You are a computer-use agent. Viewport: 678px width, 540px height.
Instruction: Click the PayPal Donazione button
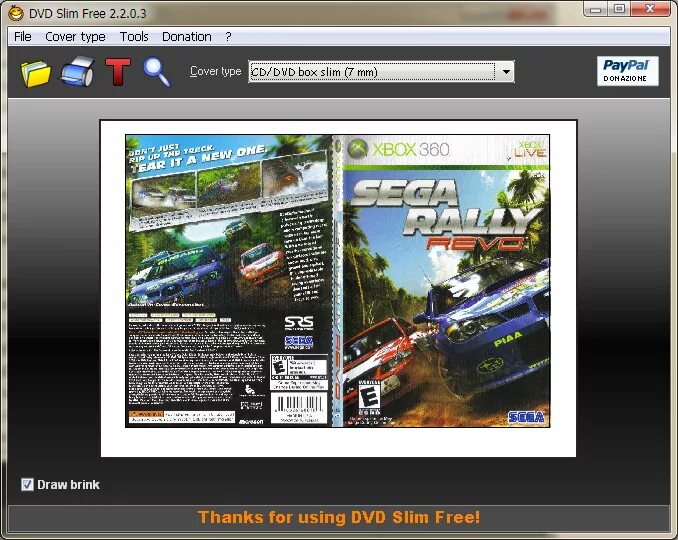(x=627, y=71)
